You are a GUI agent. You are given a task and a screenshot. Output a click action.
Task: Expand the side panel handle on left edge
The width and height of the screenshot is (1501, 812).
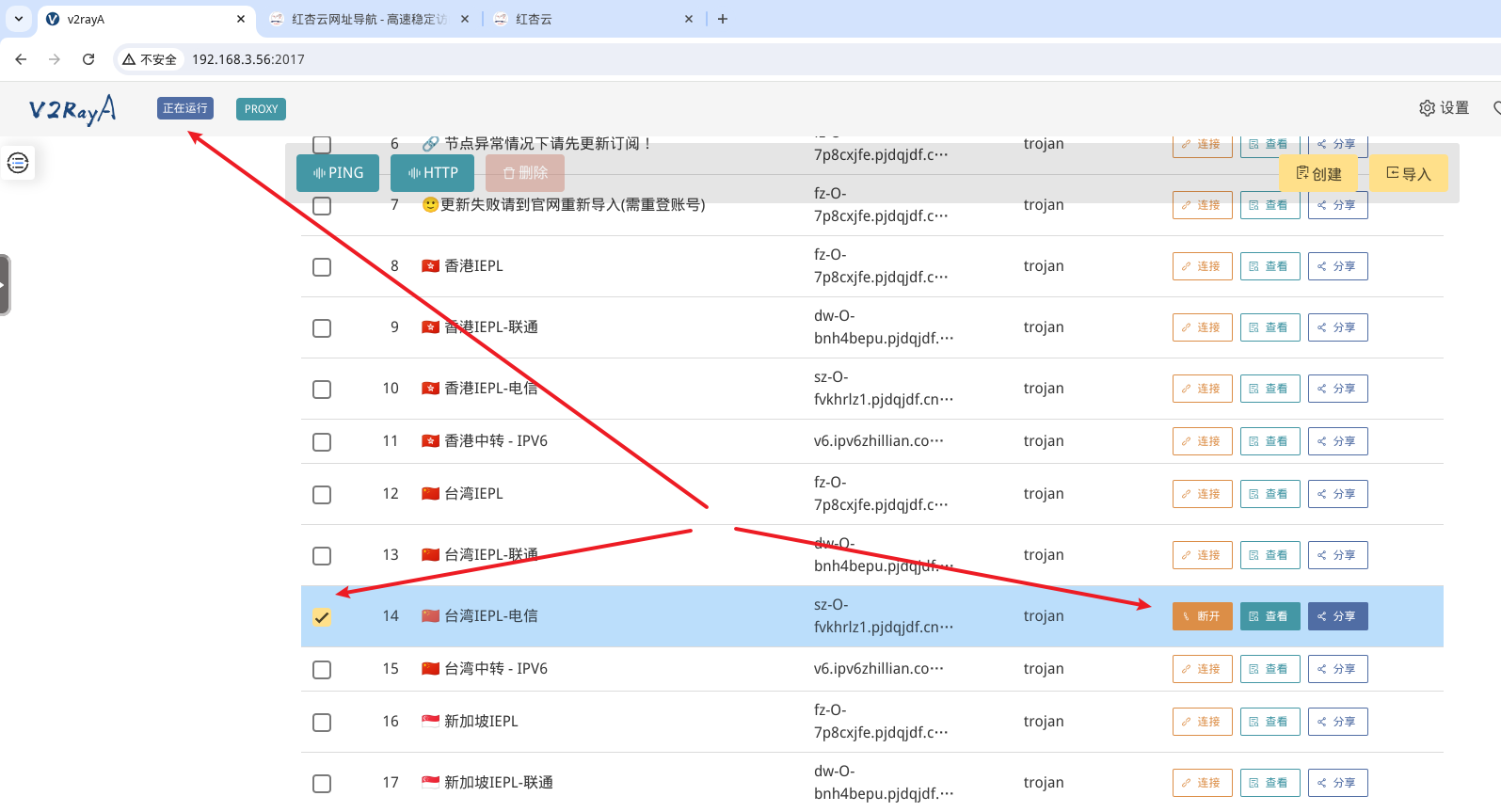tap(5, 284)
